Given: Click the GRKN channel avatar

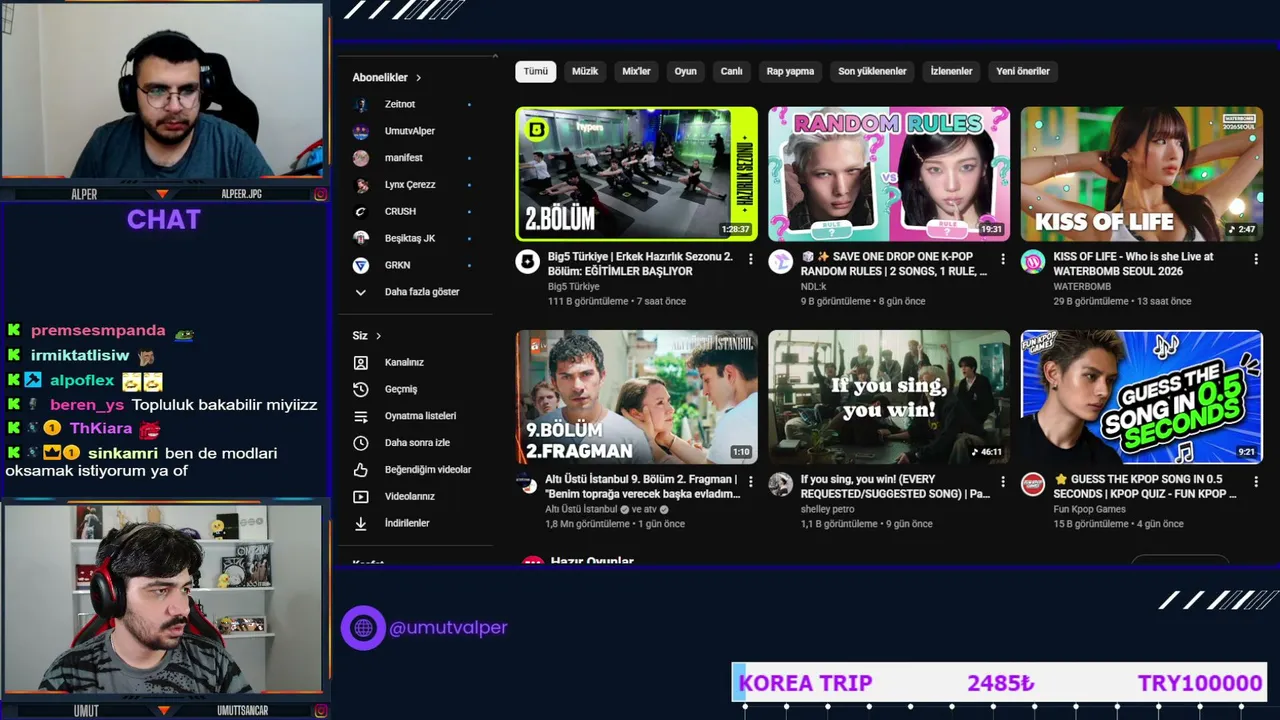Looking at the screenshot, I should coord(361,265).
